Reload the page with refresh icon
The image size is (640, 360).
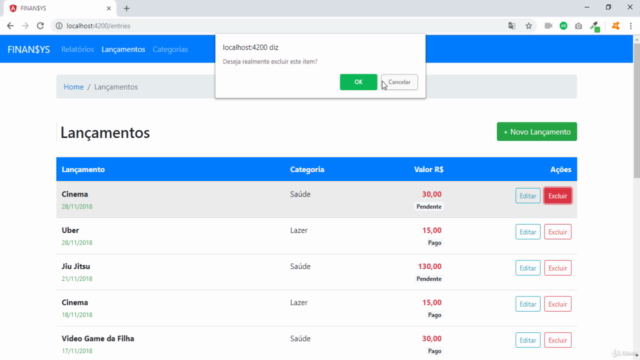click(40, 26)
